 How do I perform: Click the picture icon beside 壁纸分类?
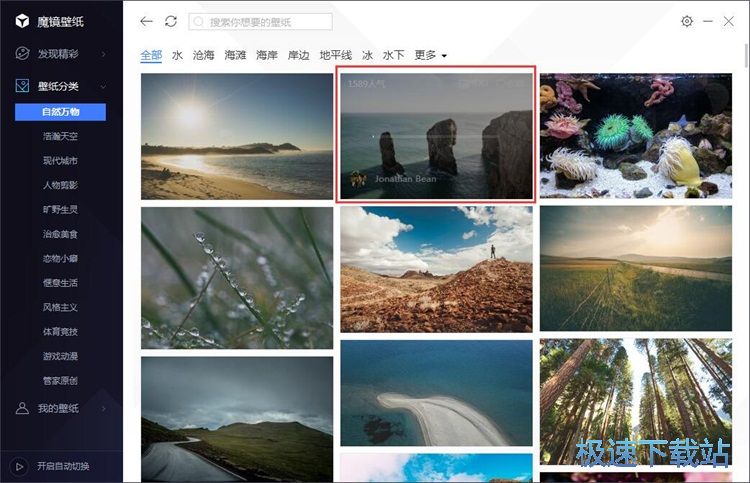pos(22,86)
